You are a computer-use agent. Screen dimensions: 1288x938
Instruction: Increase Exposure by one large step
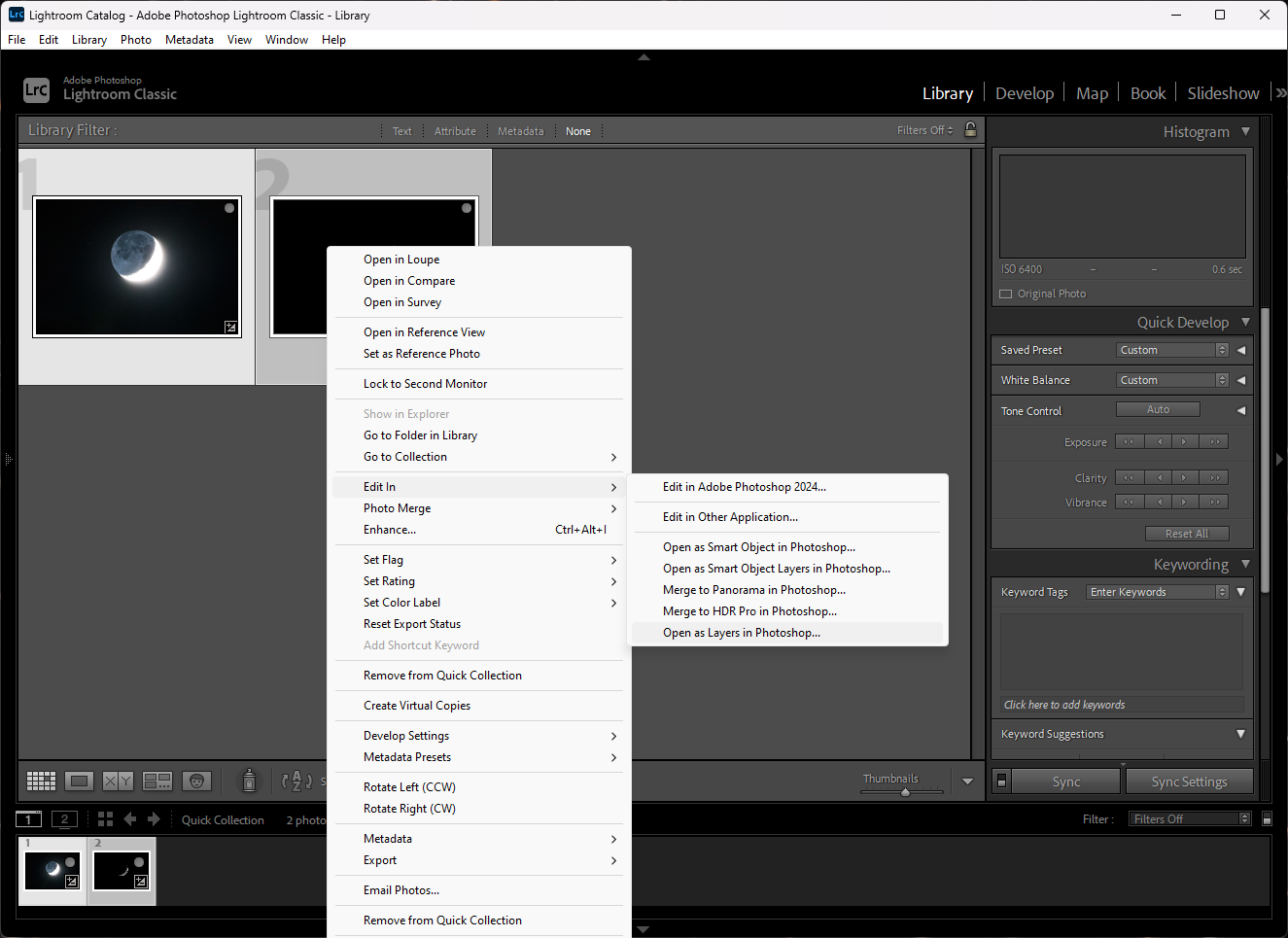(x=1214, y=441)
